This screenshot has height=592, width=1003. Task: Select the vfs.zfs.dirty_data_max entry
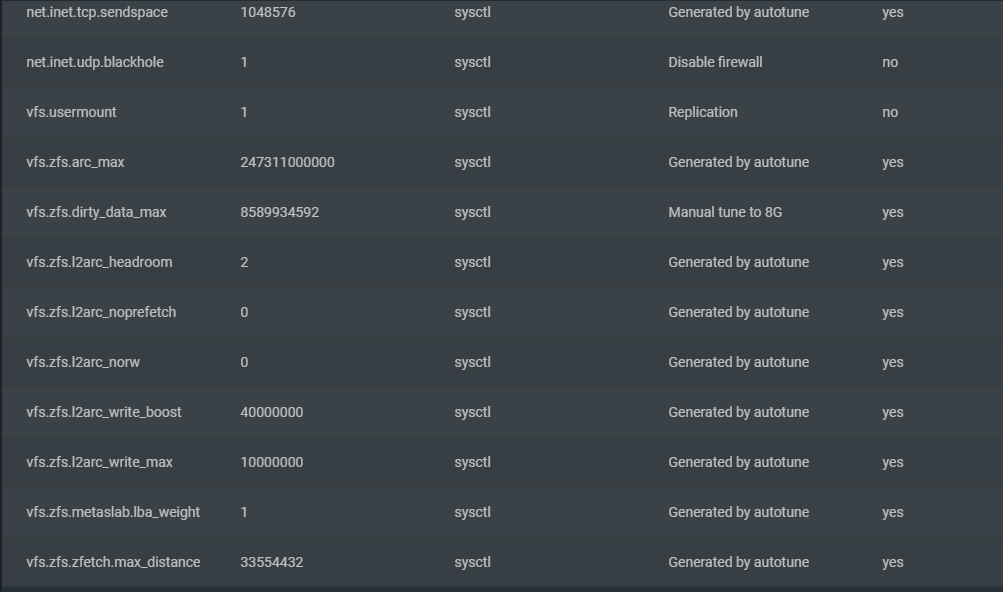pyautogui.click(x=502, y=212)
